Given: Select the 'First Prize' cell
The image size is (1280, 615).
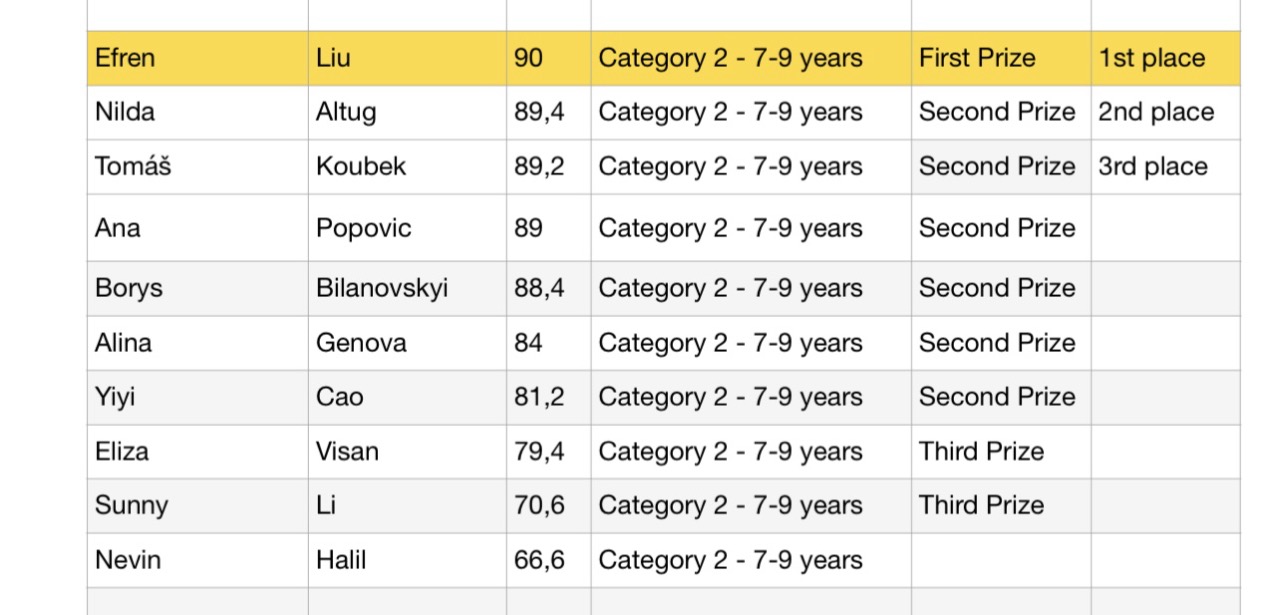Looking at the screenshot, I should 977,58.
